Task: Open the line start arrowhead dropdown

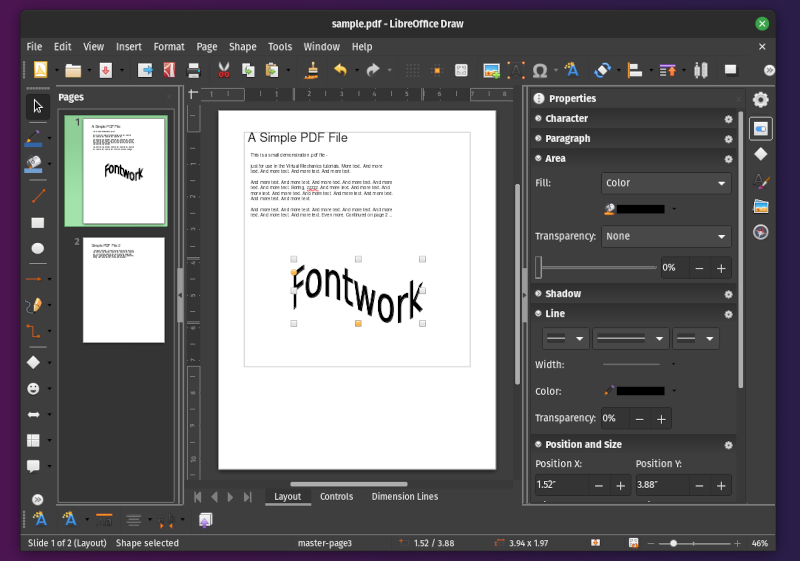Action: point(565,339)
